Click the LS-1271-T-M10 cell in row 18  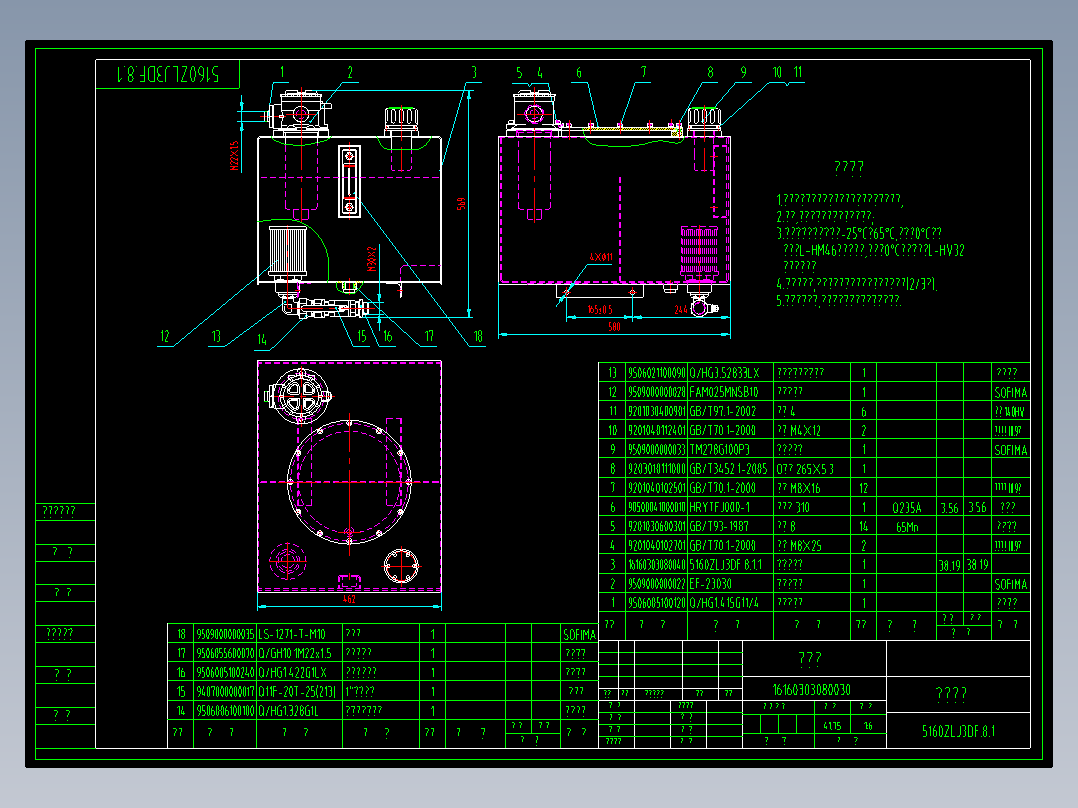(292, 634)
